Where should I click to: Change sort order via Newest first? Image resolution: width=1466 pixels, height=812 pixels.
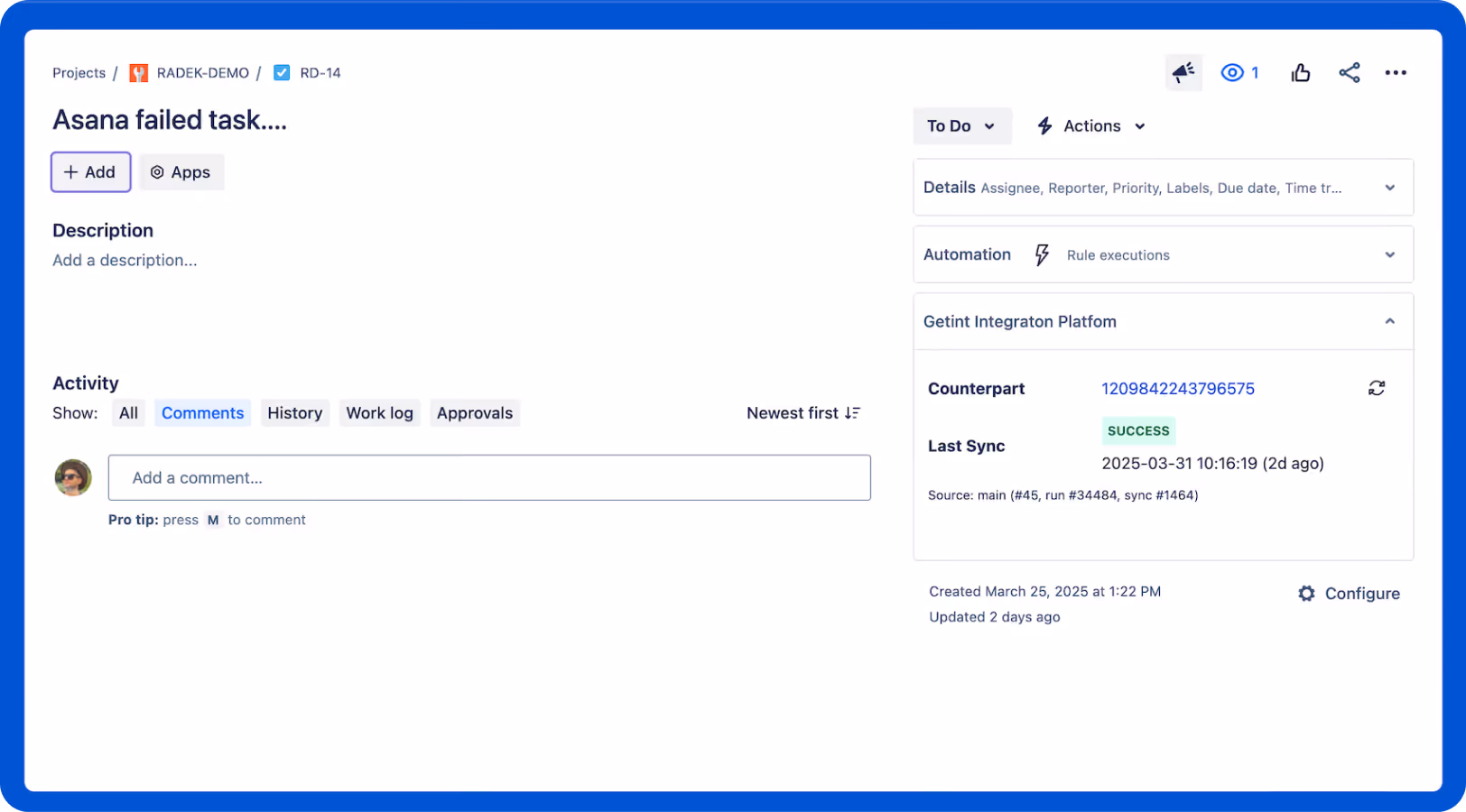coord(803,413)
